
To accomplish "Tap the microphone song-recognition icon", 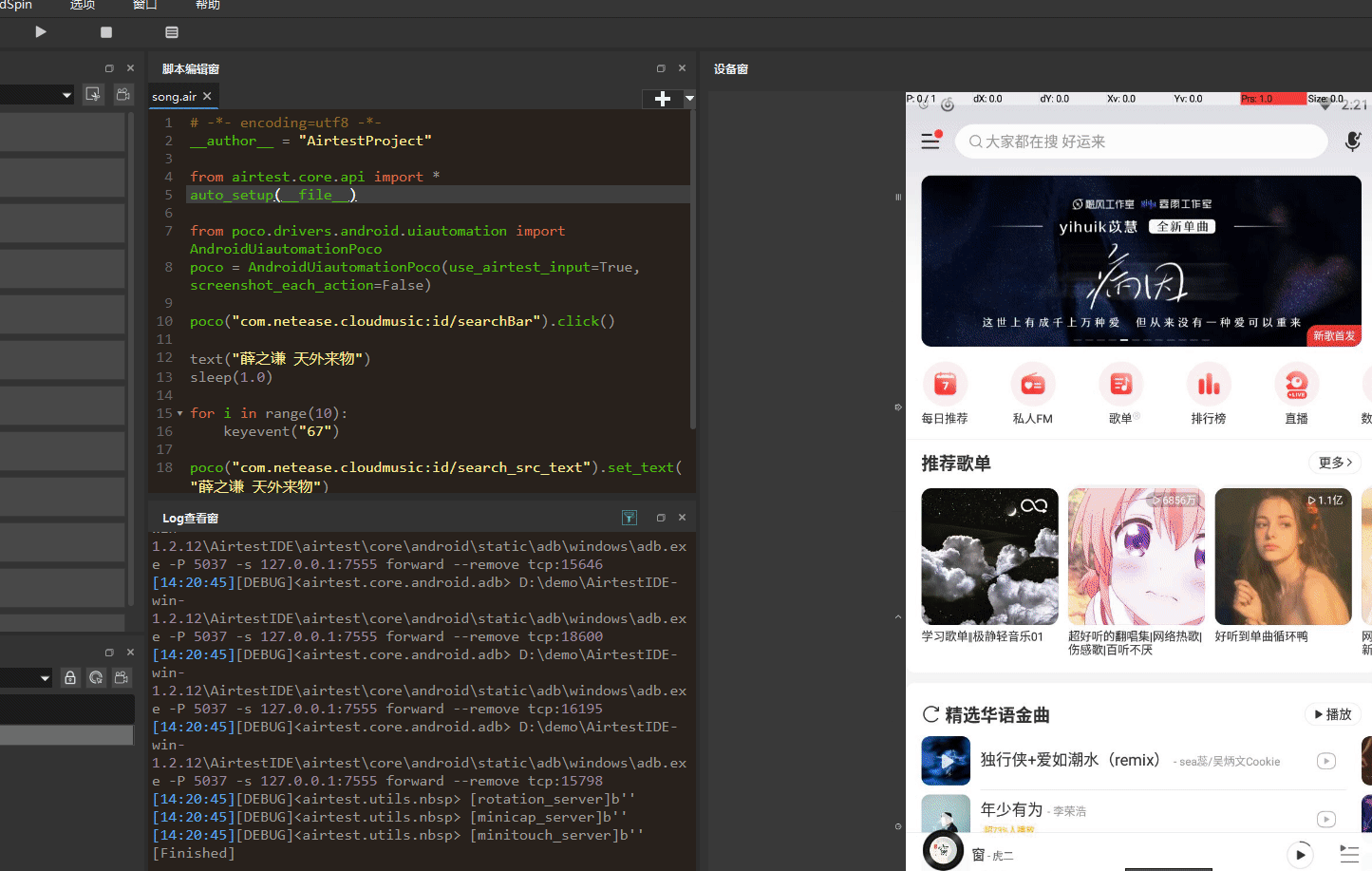I will tap(1353, 142).
